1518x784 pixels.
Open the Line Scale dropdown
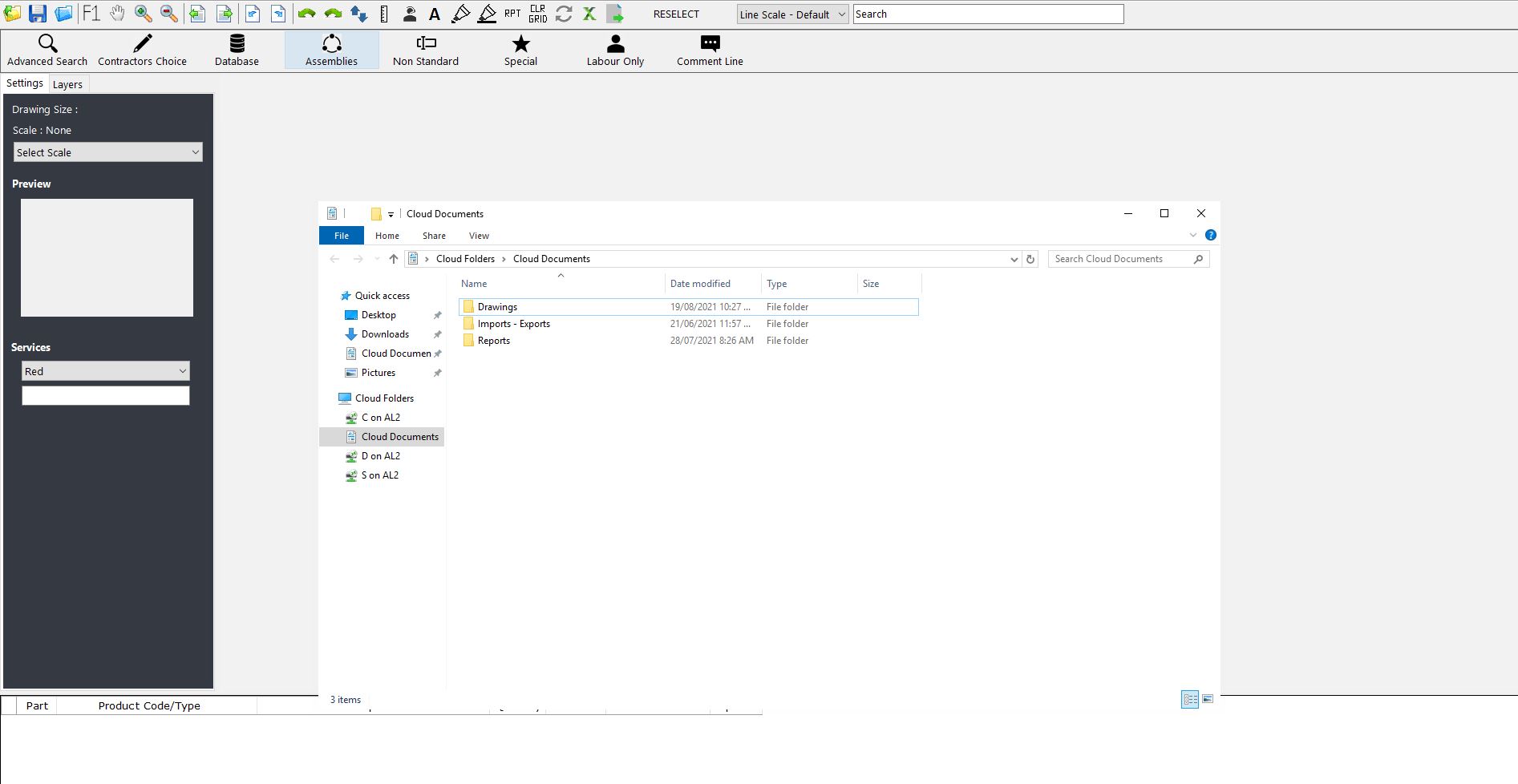click(792, 14)
